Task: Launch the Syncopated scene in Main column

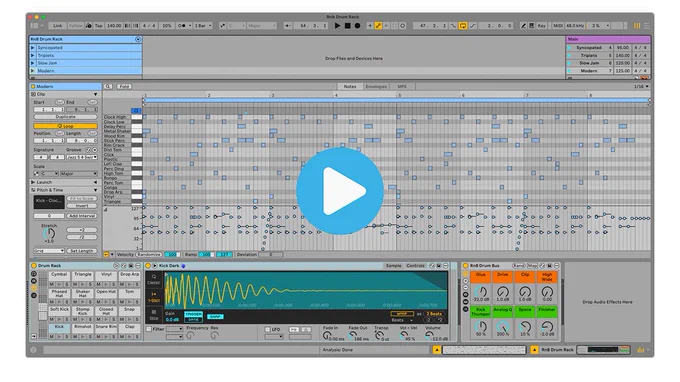Action: click(x=569, y=48)
